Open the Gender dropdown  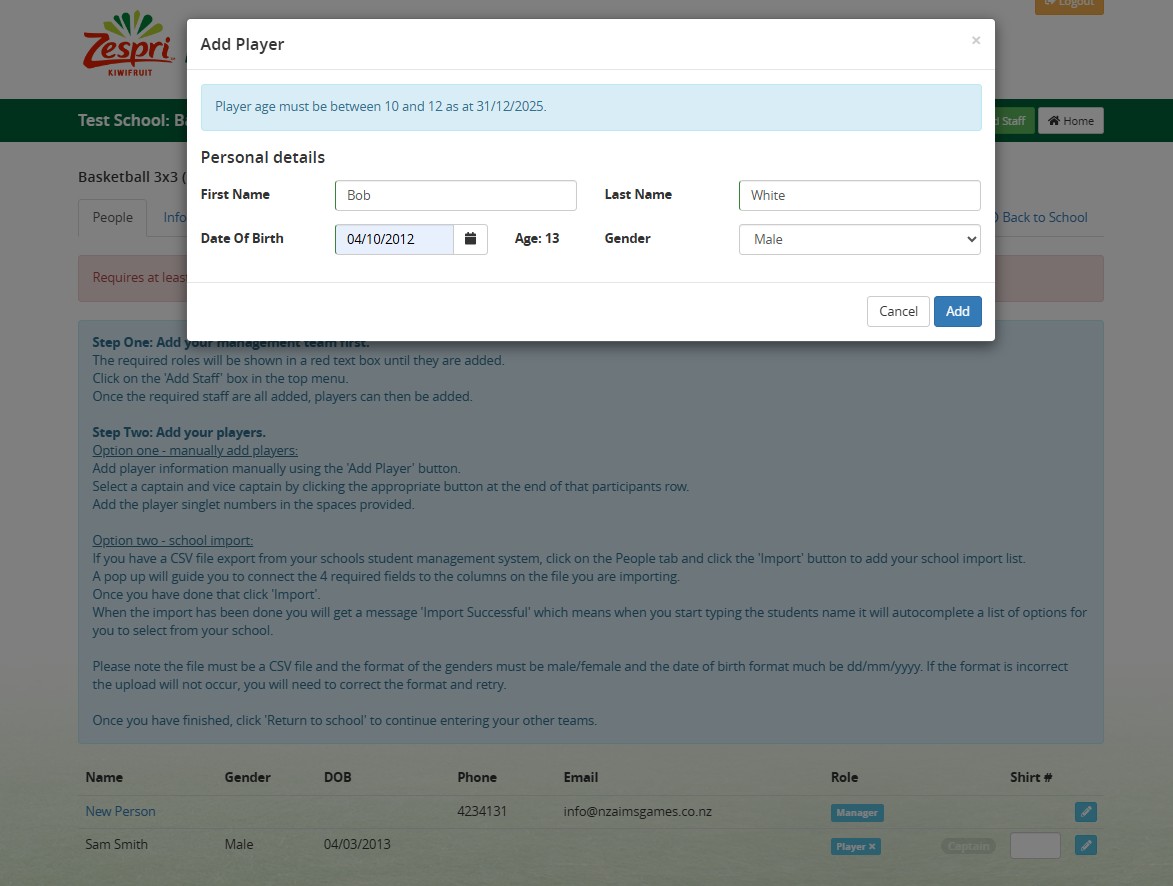pyautogui.click(x=859, y=239)
